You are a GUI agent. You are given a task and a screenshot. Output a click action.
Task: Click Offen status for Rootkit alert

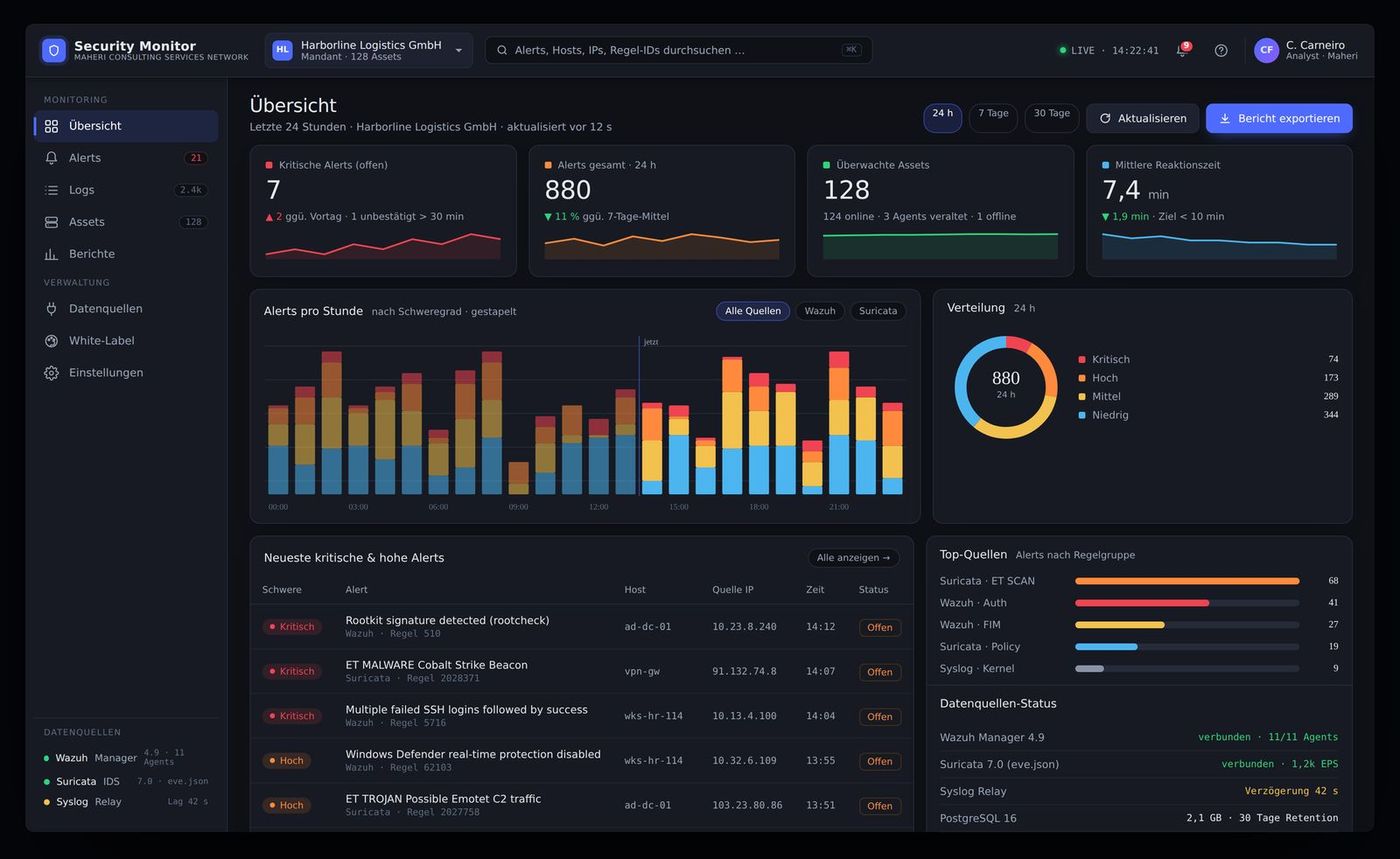pyautogui.click(x=880, y=628)
